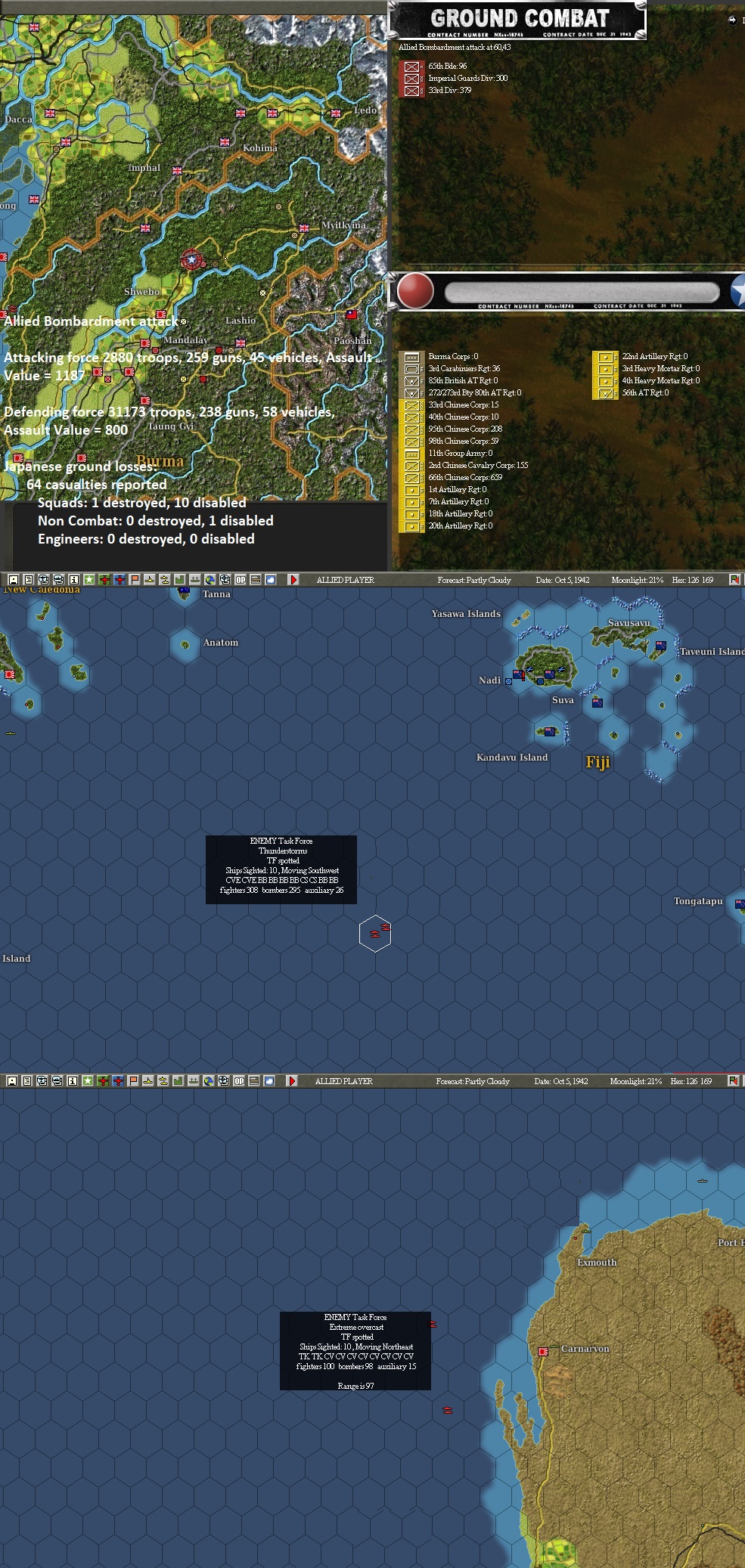Screen dimensions: 745x1568
Task: Click the Exmouth label on Australia map
Action: [597, 1263]
